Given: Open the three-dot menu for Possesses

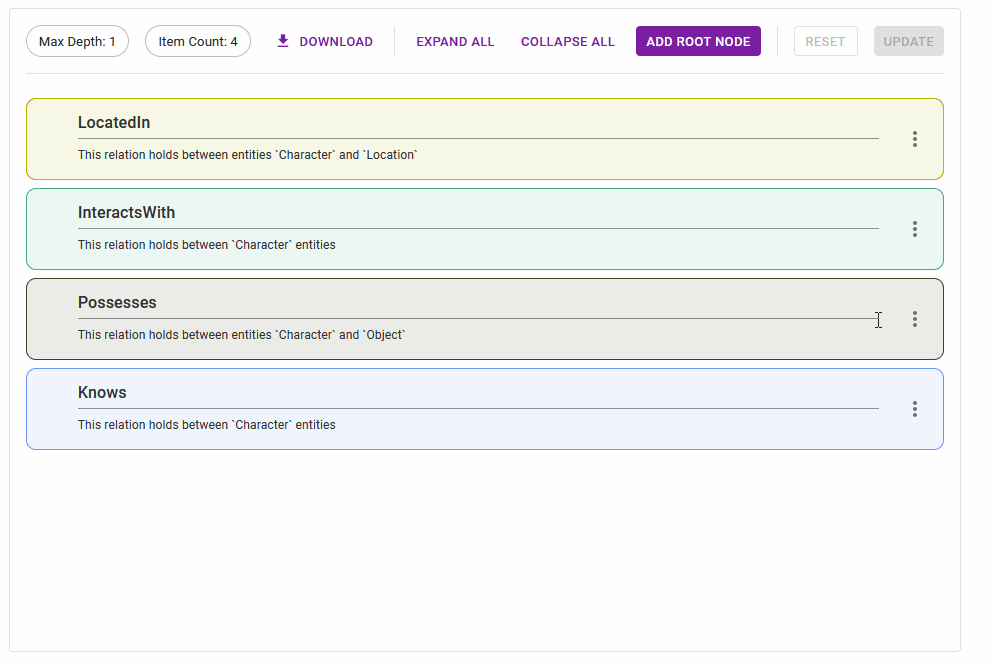Looking at the screenshot, I should click(x=915, y=319).
